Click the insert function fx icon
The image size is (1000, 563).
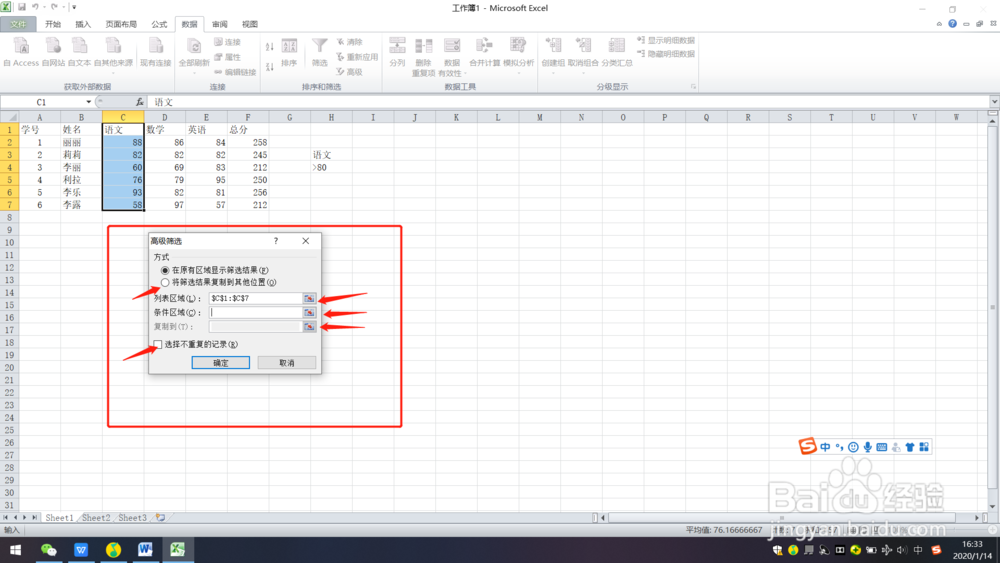[140, 102]
